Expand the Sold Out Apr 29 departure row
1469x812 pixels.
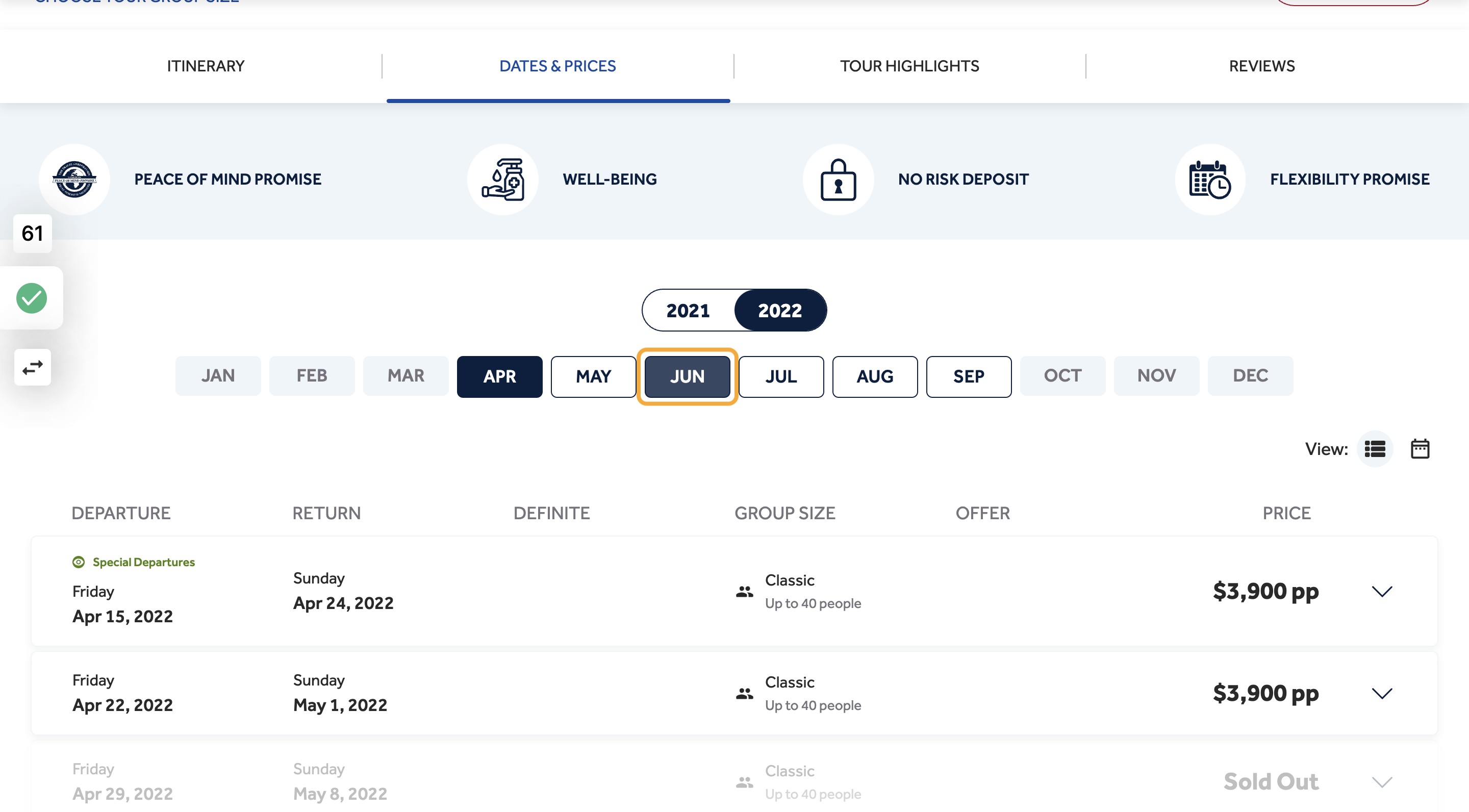(1382, 782)
